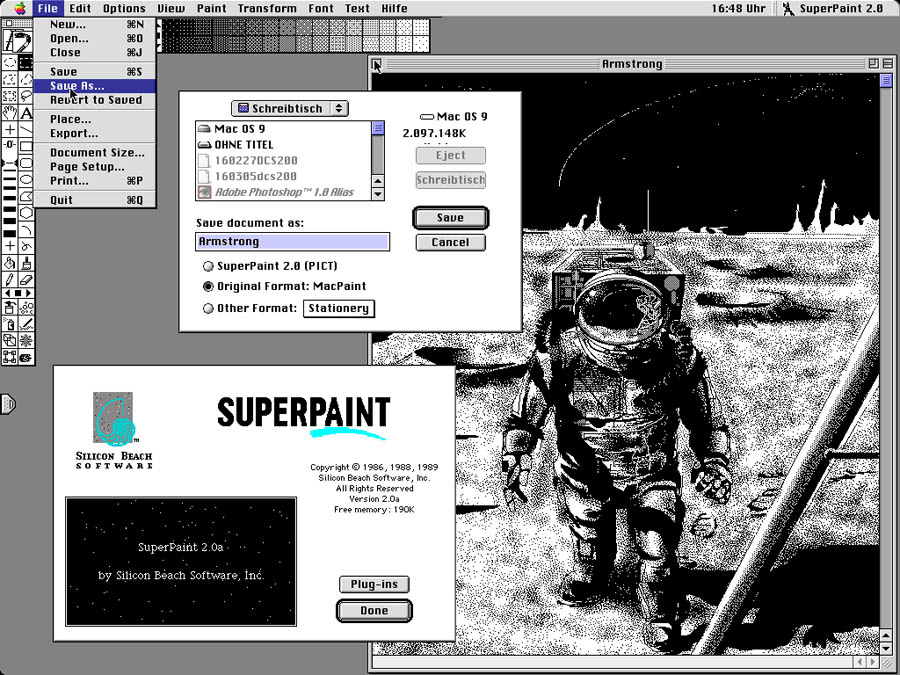Click the Armstrong window collapse box
The image size is (900, 675).
888,63
